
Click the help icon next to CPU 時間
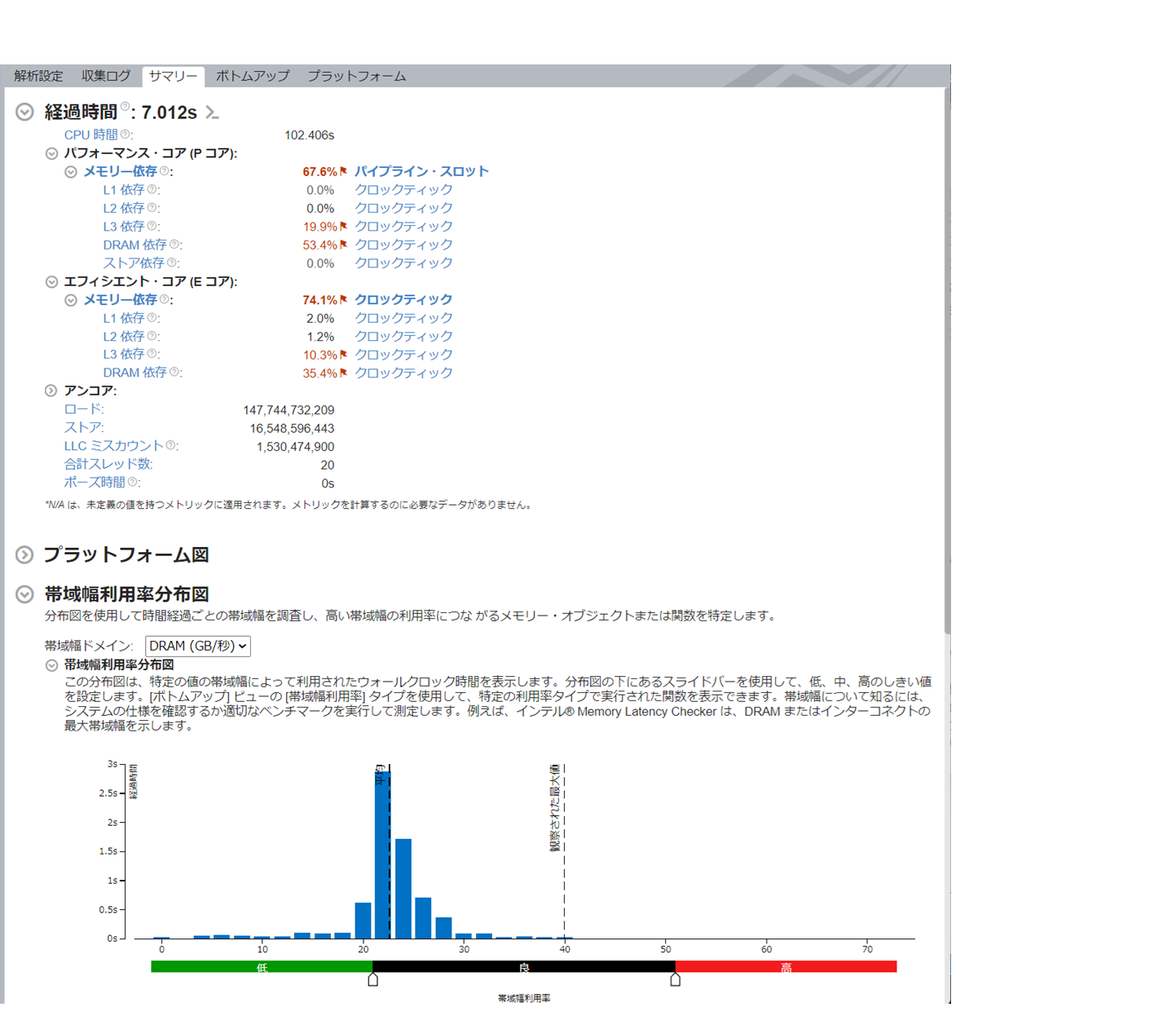pyautogui.click(x=126, y=135)
